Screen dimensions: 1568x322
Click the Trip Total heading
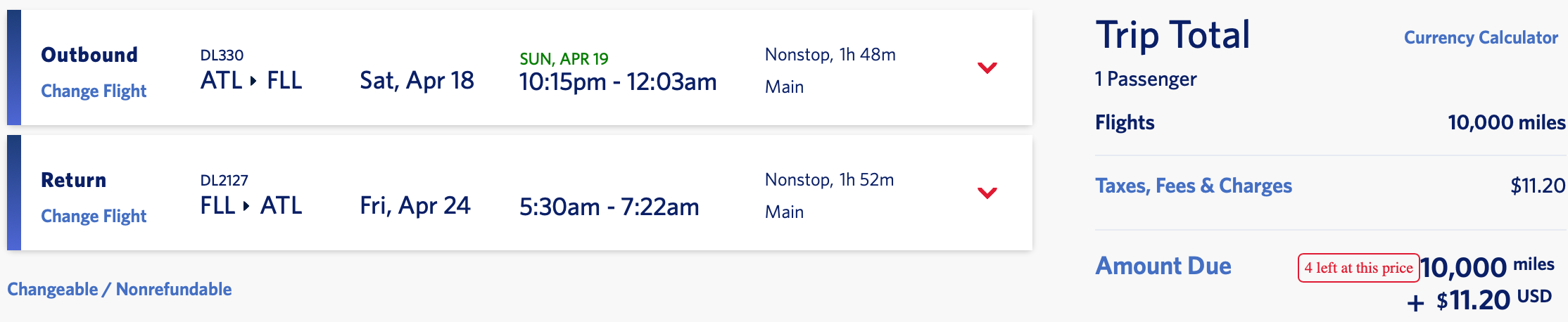click(x=1172, y=35)
